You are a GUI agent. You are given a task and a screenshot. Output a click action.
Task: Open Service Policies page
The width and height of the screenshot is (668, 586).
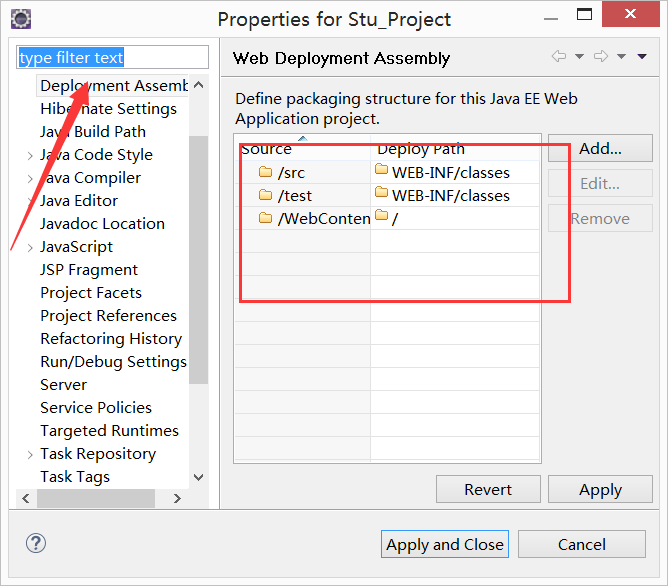96,408
